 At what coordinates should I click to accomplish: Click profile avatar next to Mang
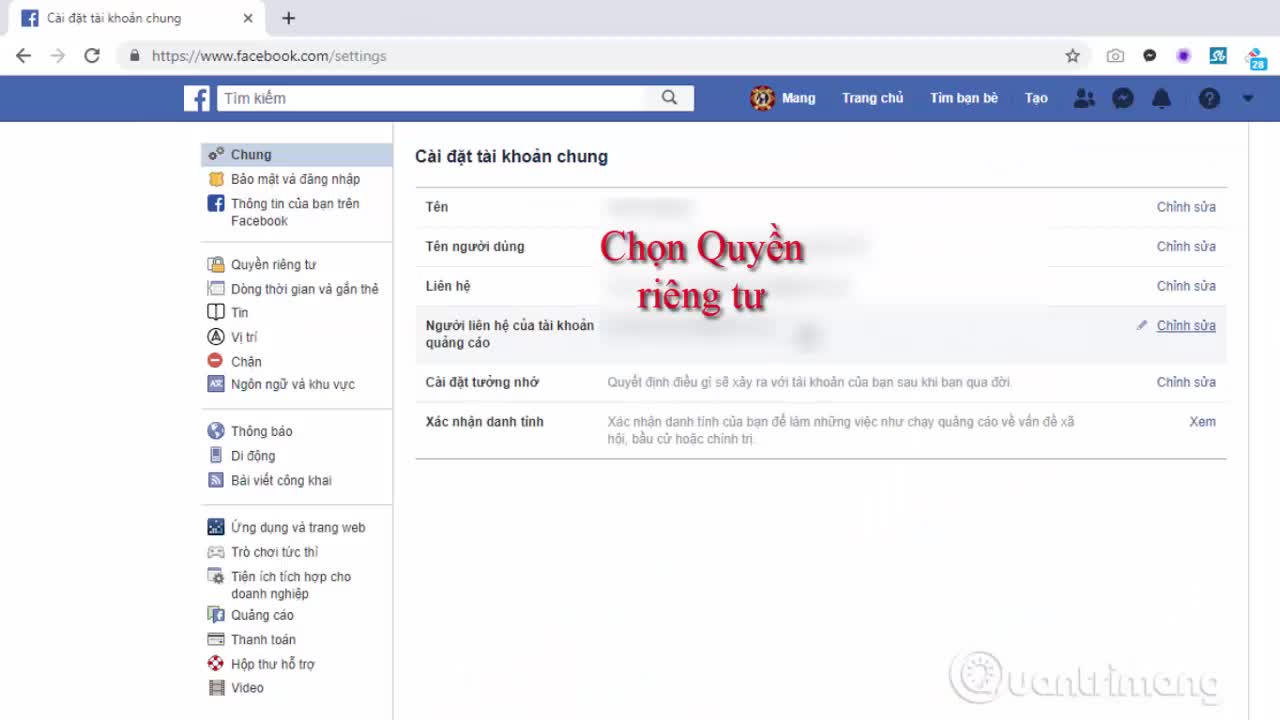coord(763,98)
